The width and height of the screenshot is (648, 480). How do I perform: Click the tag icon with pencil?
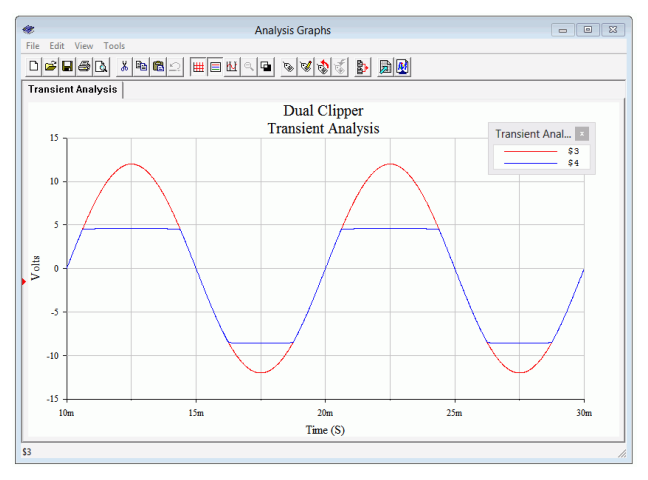(x=306, y=66)
